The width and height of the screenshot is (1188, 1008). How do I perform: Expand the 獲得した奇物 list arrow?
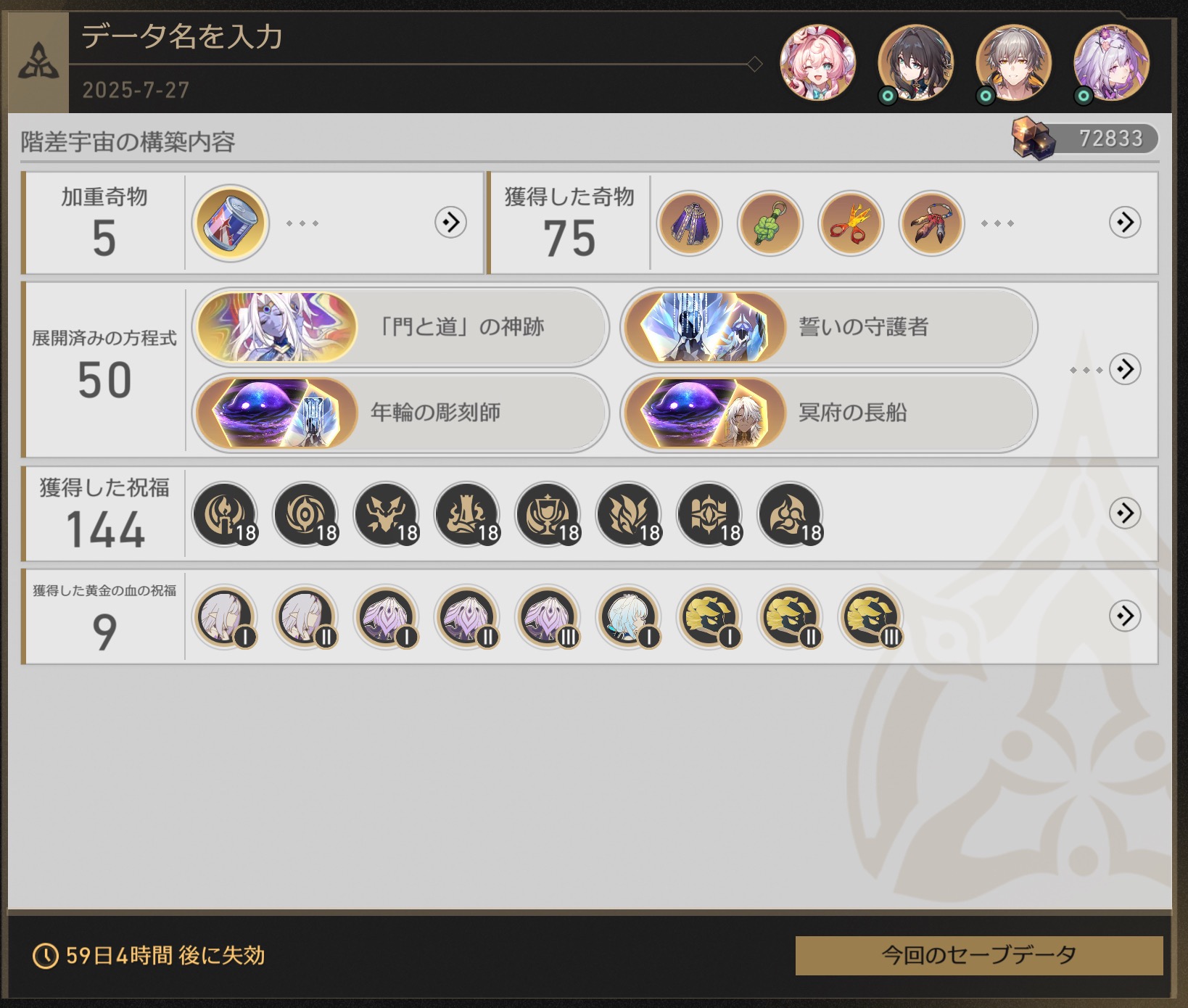point(1125,222)
